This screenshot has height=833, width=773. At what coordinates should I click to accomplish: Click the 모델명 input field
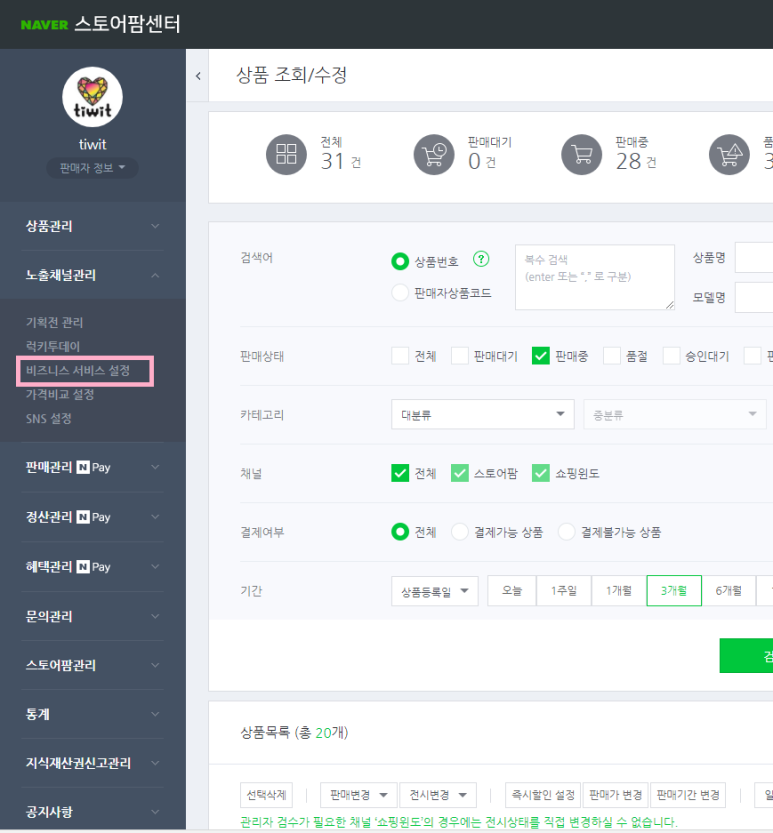point(754,298)
